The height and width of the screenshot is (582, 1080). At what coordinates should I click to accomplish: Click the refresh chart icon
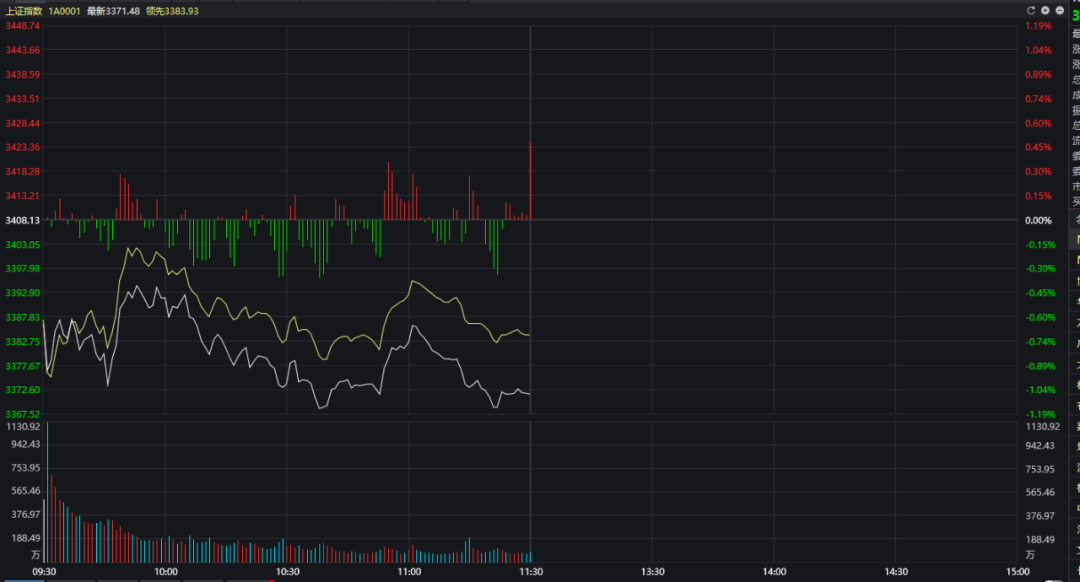pos(1031,10)
